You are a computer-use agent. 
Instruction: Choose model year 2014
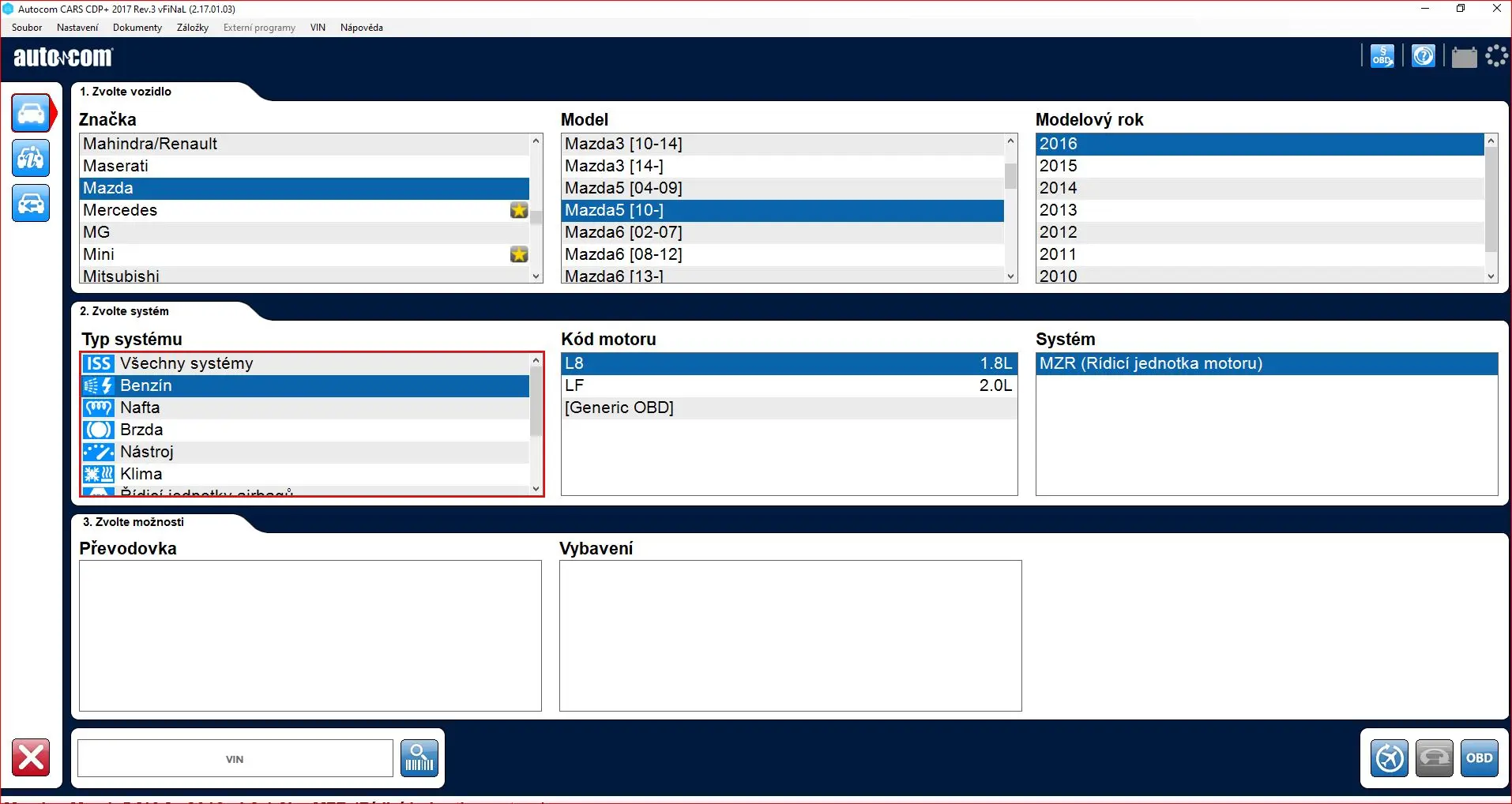[x=1260, y=188]
